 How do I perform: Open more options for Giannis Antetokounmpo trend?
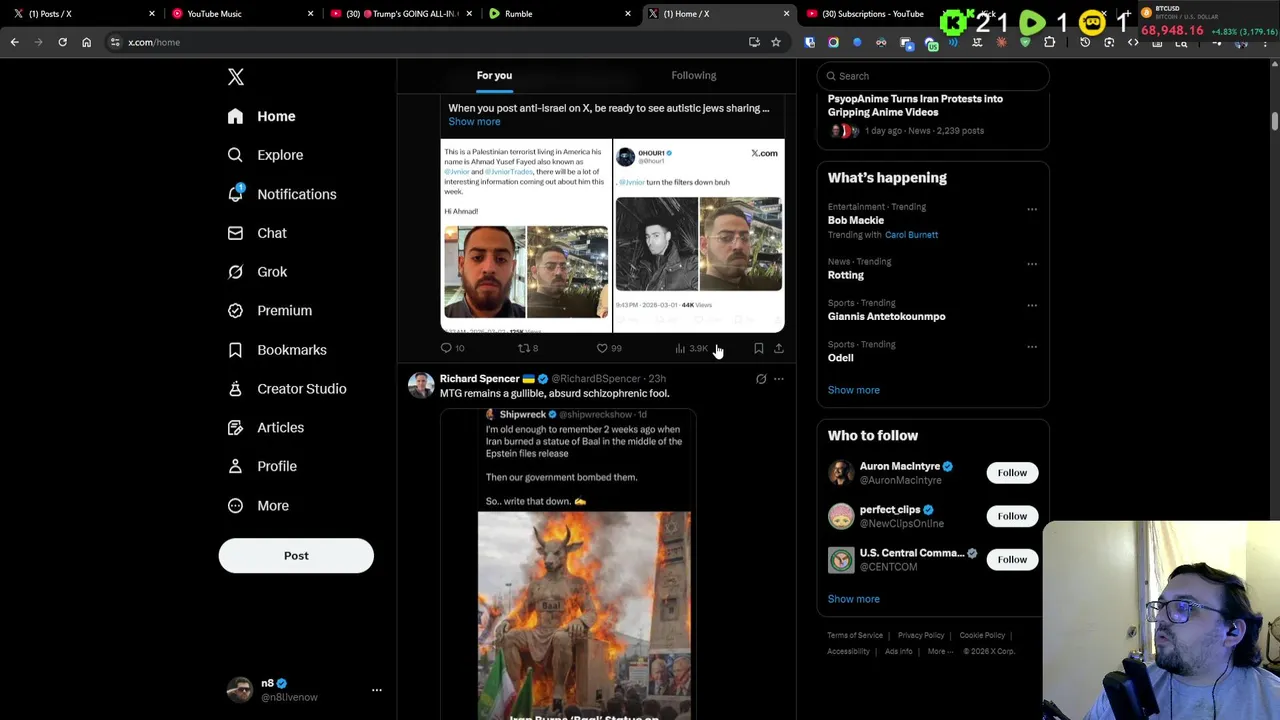(1032, 306)
